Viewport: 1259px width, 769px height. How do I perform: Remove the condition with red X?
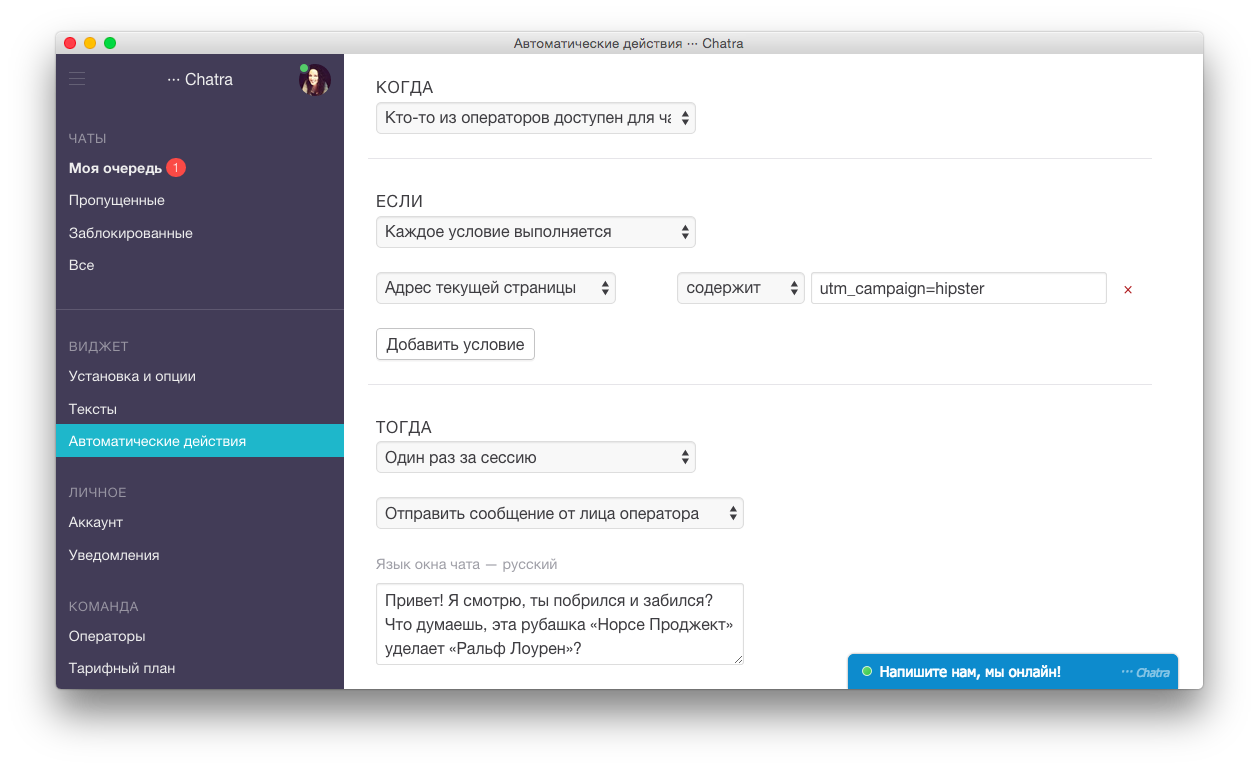point(1128,290)
